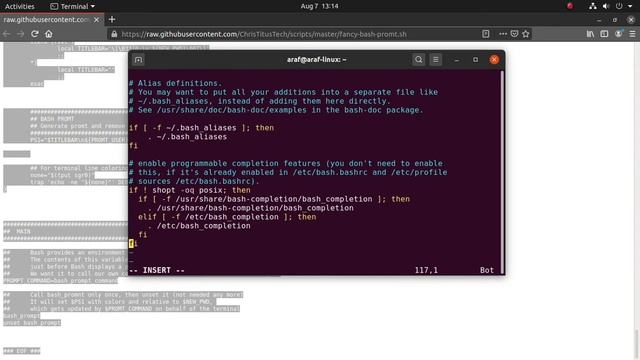Image resolution: width=640 pixels, height=360 pixels.
Task: Open the Firefox account icon
Action: [618, 34]
